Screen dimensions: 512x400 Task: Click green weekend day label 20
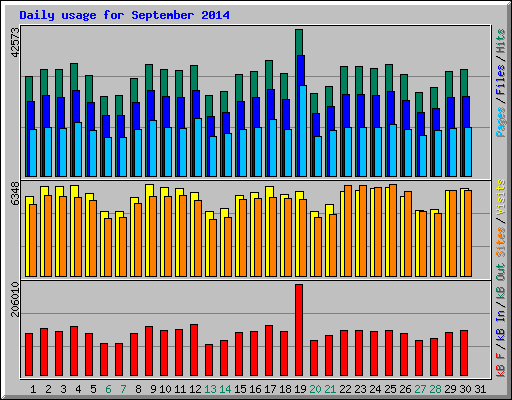315,389
